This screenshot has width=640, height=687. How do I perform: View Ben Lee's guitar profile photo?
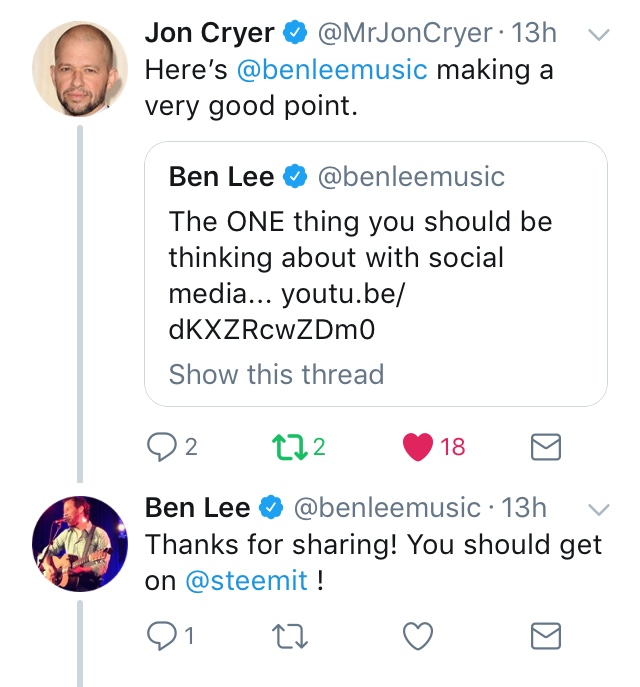pyautogui.click(x=80, y=543)
